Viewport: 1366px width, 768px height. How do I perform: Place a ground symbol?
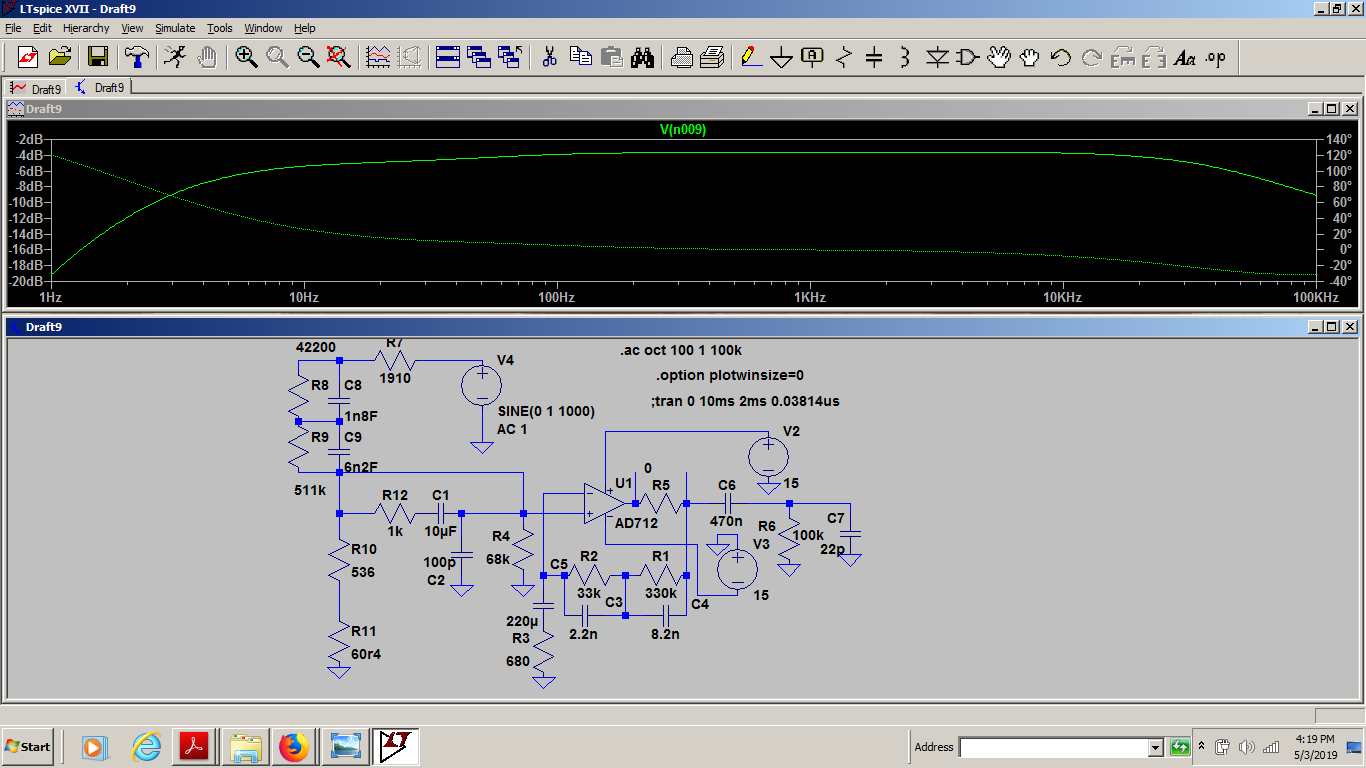coord(782,57)
